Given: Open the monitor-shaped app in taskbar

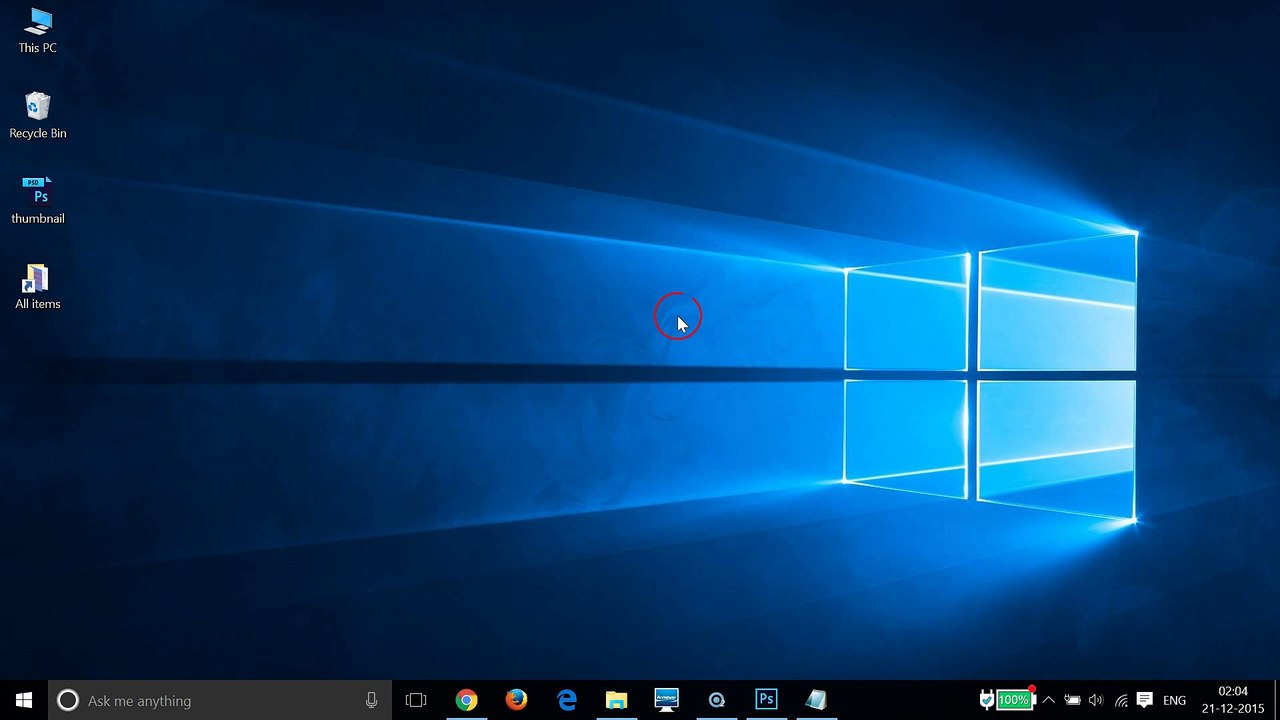Looking at the screenshot, I should point(666,700).
